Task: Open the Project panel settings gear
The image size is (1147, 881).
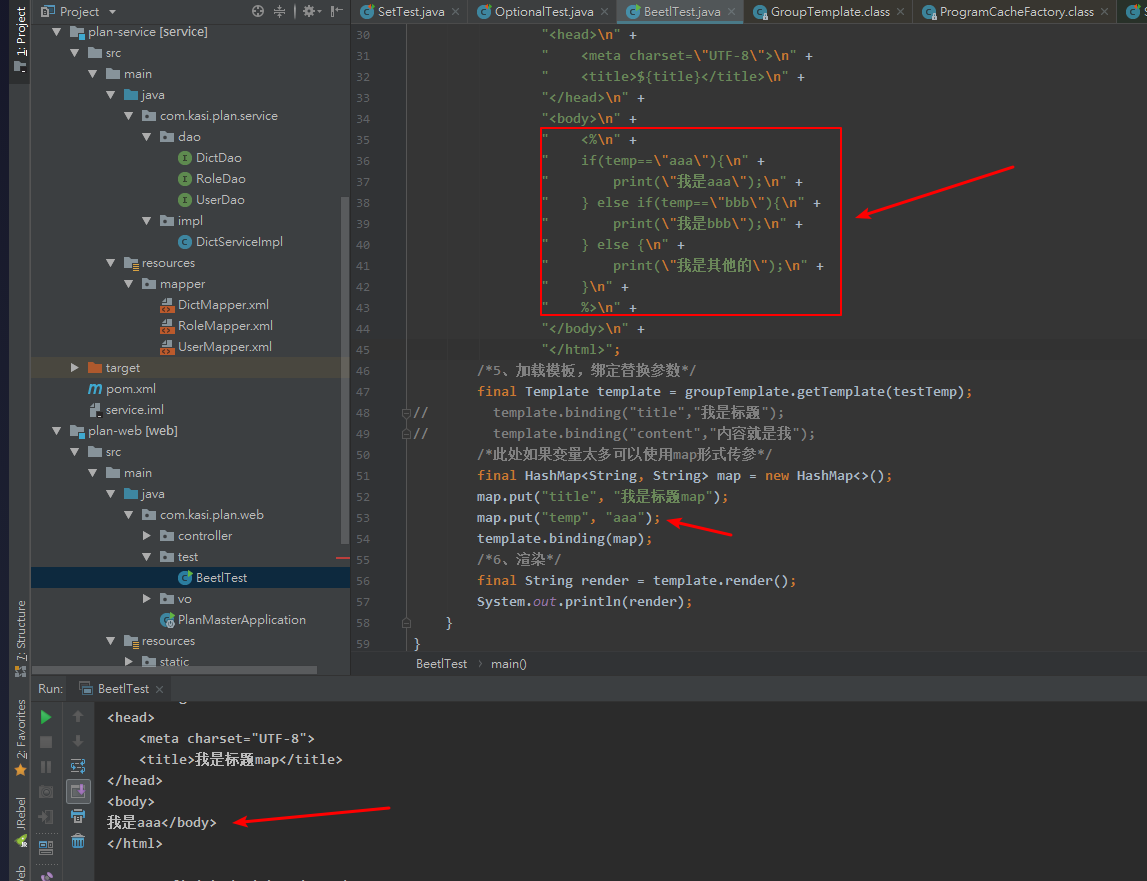Action: coord(311,11)
